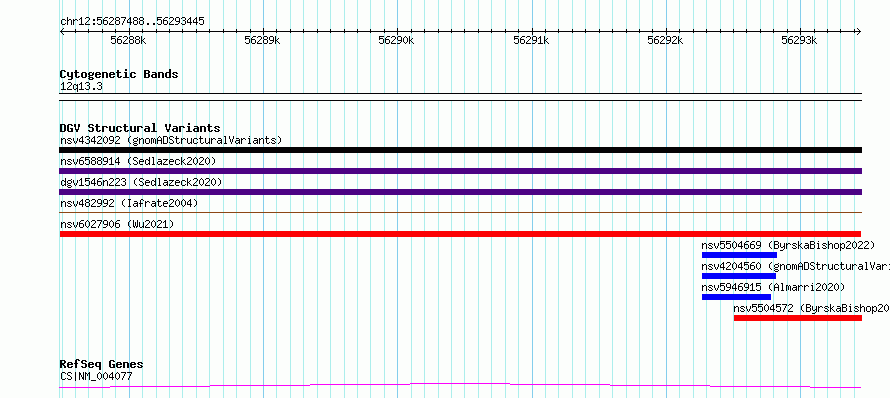
Task: Click the DGV Structural Variants track heading
Action: (x=140, y=128)
